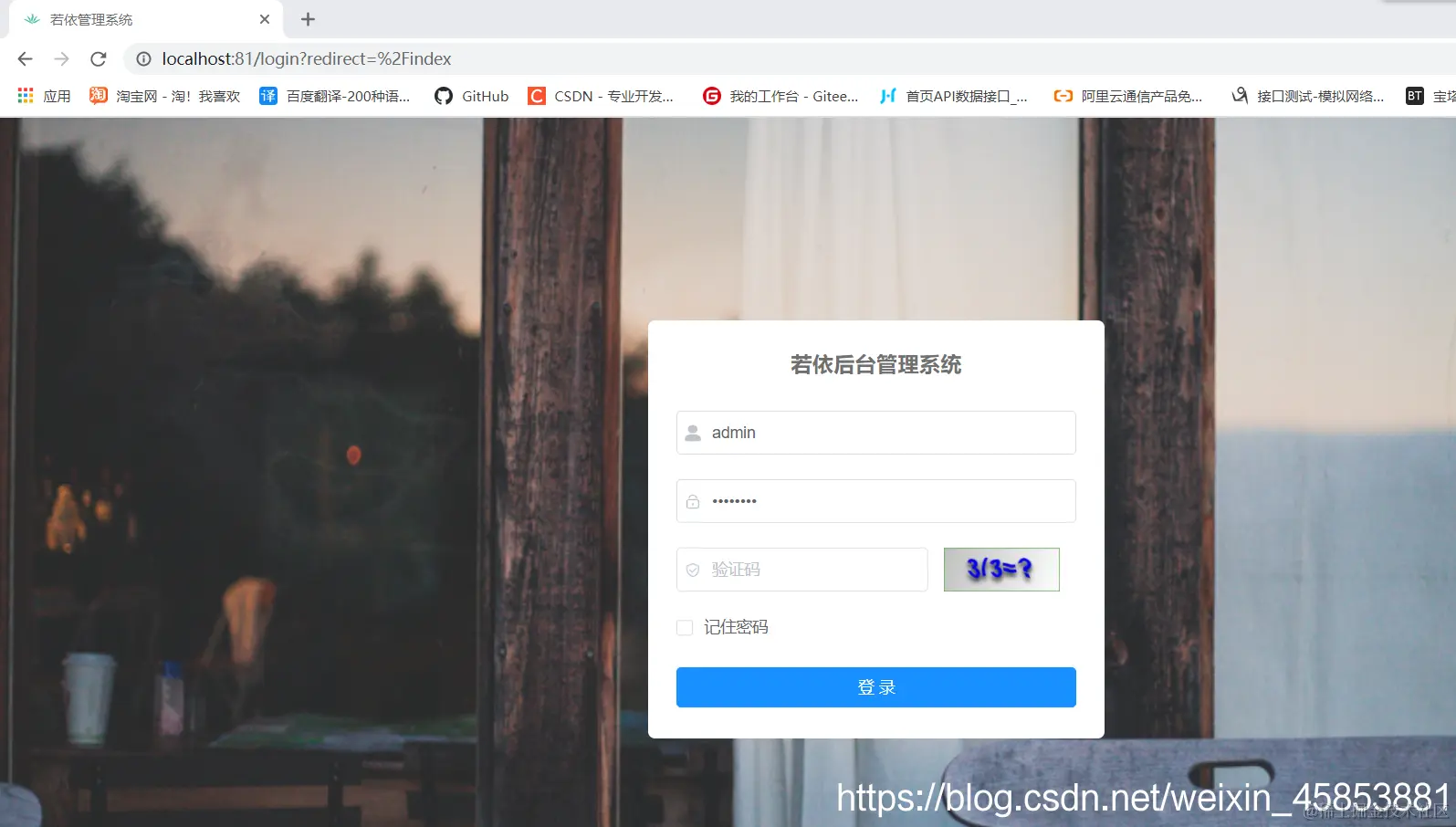Image resolution: width=1456 pixels, height=827 pixels.
Task: Click the username field containing admin
Action: pyautogui.click(x=875, y=433)
